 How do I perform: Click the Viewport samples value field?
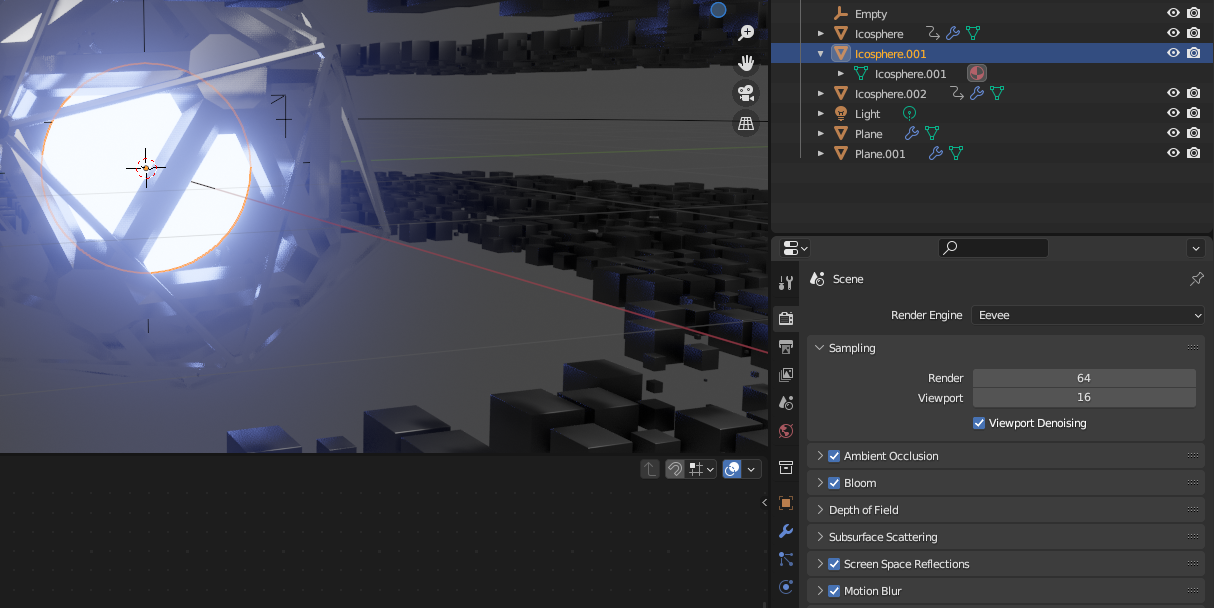coord(1084,397)
